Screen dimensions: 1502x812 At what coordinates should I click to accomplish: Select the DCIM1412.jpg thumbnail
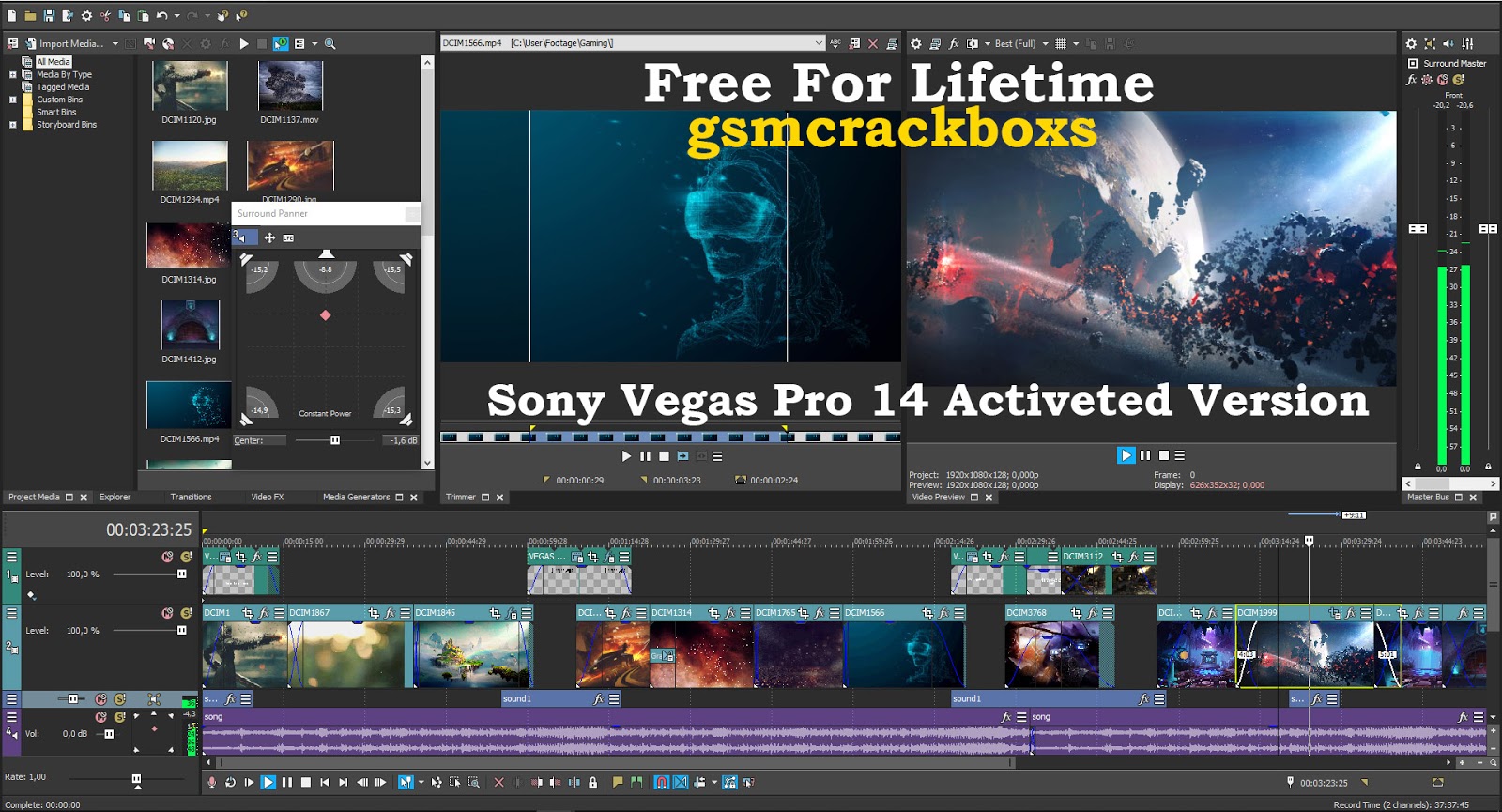pos(190,326)
